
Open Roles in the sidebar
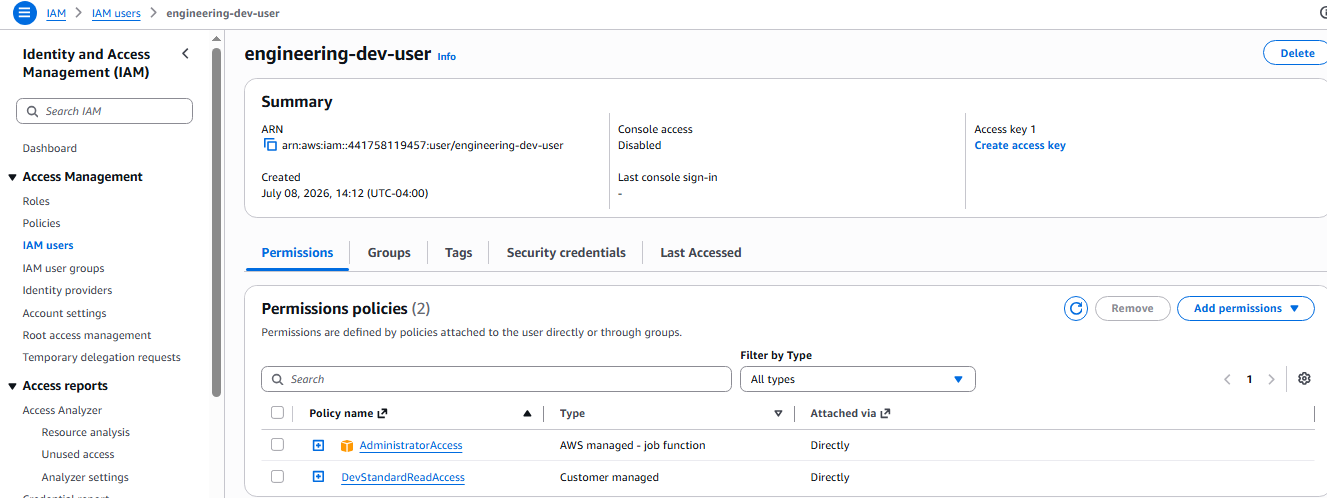click(36, 201)
